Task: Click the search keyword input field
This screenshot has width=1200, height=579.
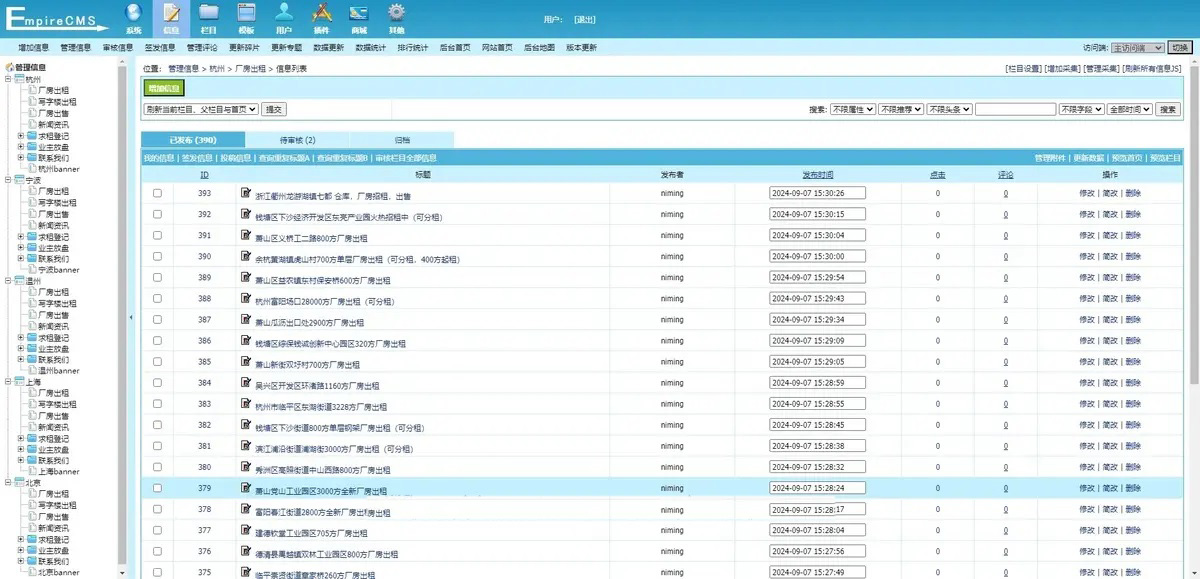Action: (1015, 109)
